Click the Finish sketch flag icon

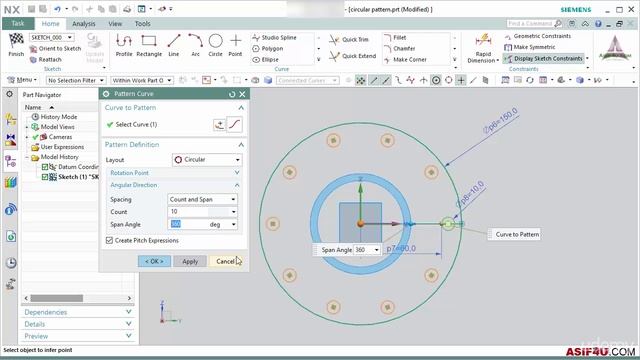tap(16, 44)
